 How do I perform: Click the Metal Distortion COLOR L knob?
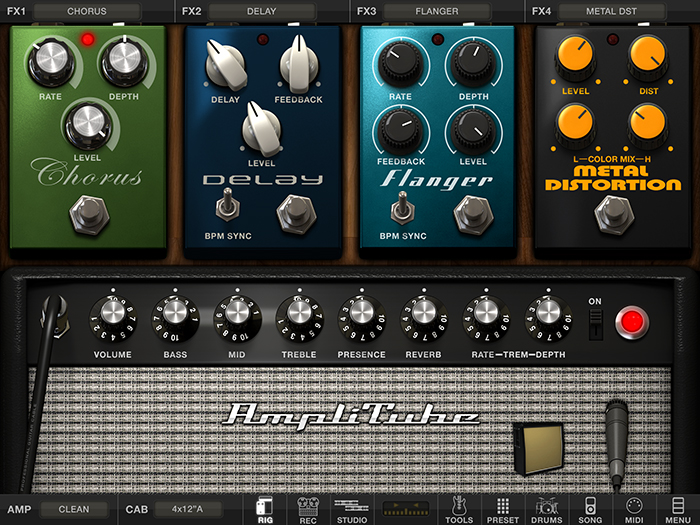[x=575, y=125]
